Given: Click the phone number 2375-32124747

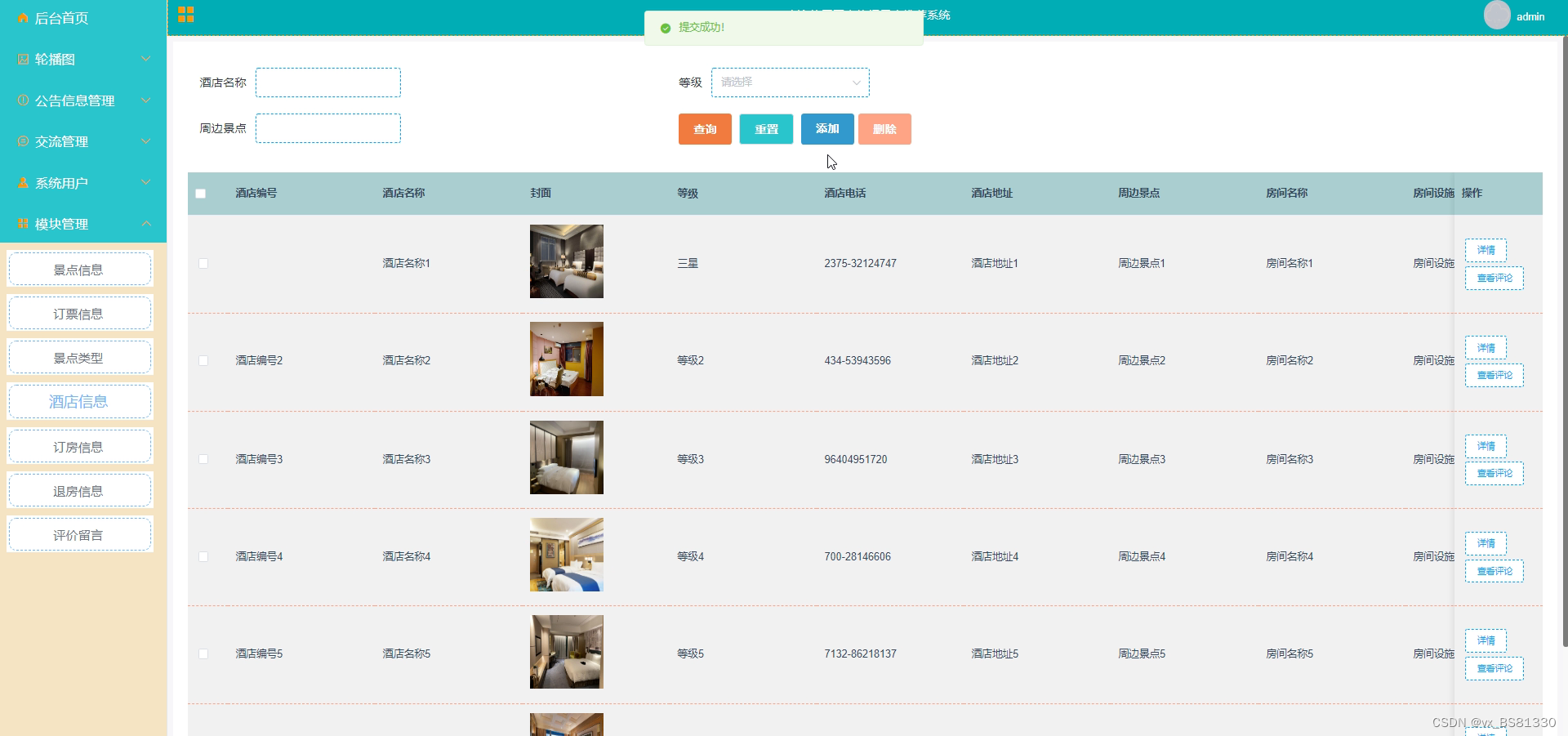Looking at the screenshot, I should 860,263.
